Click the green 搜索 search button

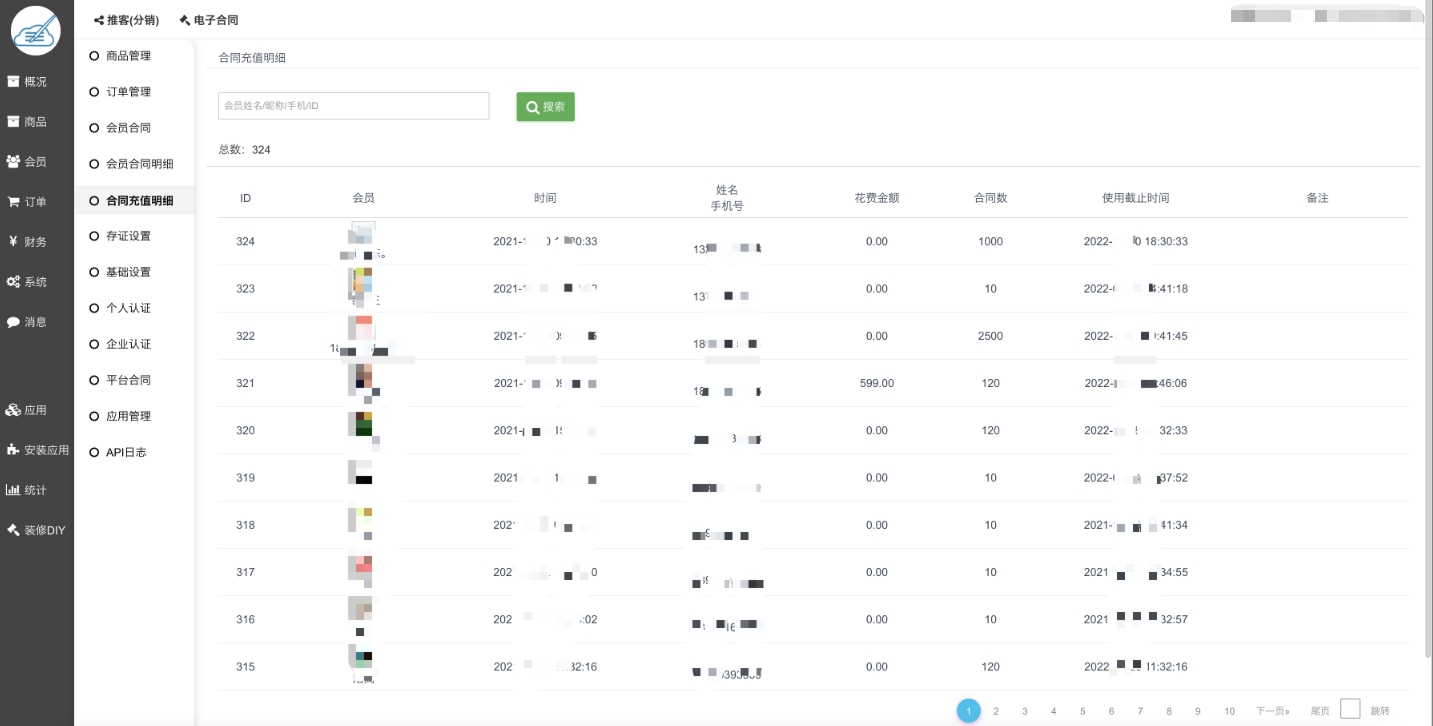(545, 107)
